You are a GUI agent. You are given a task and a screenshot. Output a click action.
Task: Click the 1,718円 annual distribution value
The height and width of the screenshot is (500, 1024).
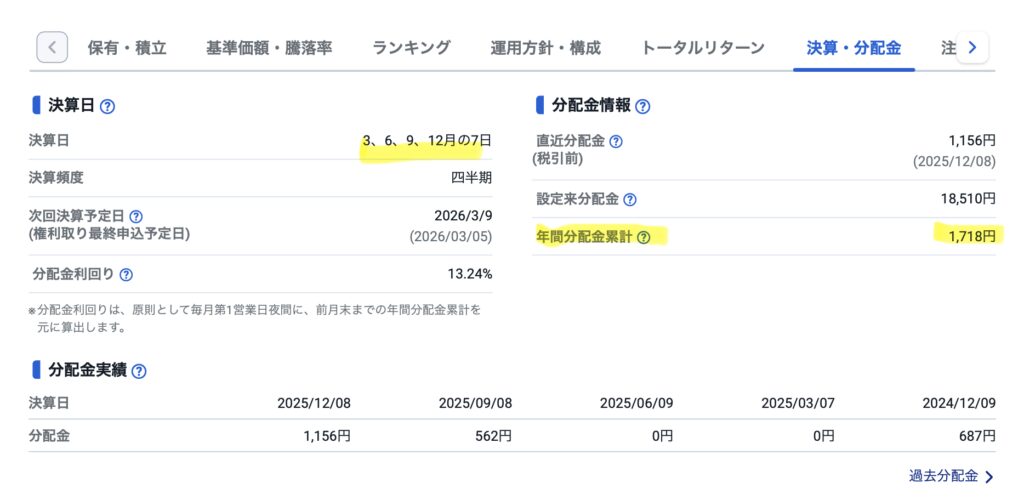point(967,236)
